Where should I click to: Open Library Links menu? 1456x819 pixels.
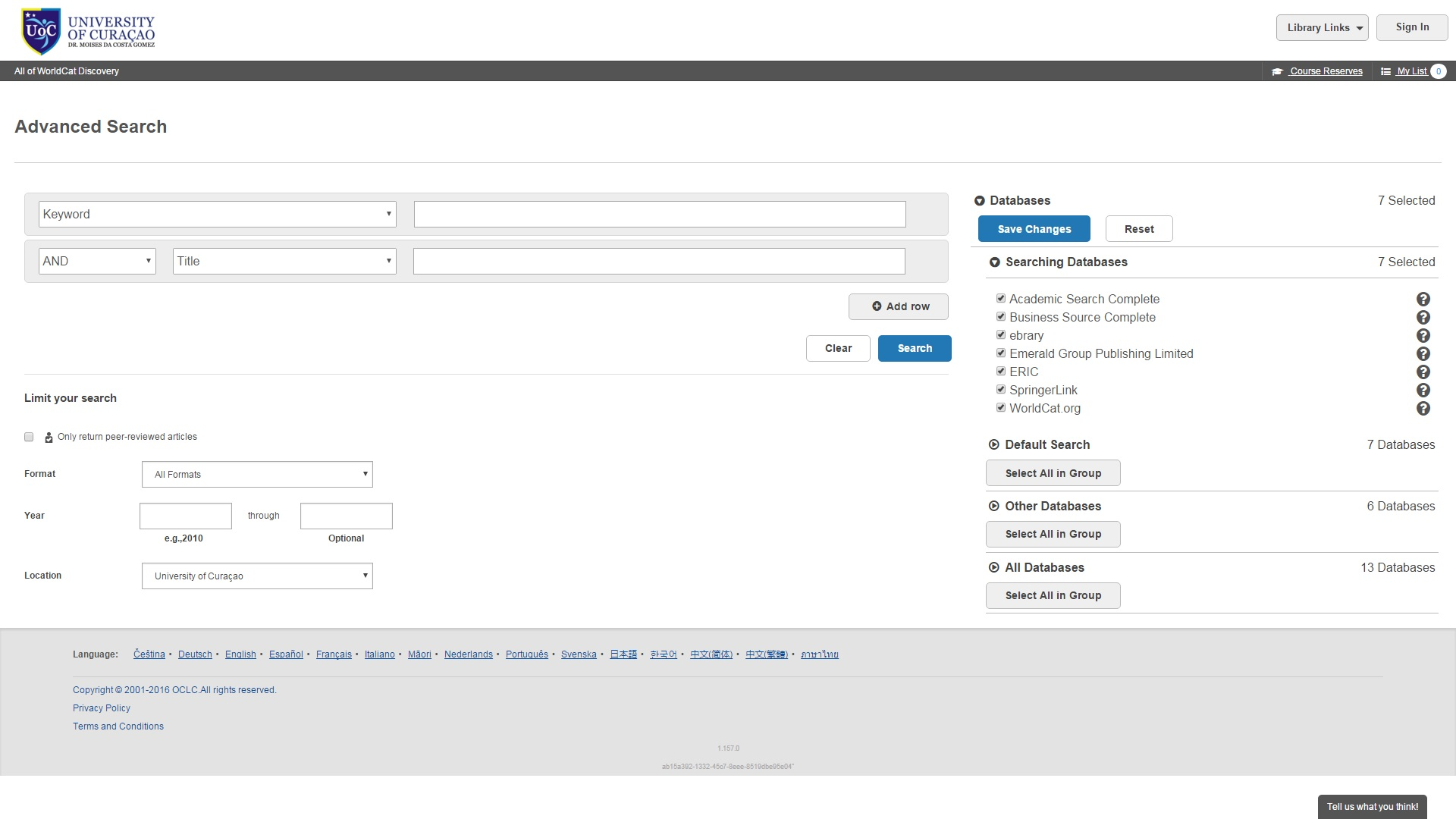click(x=1322, y=28)
